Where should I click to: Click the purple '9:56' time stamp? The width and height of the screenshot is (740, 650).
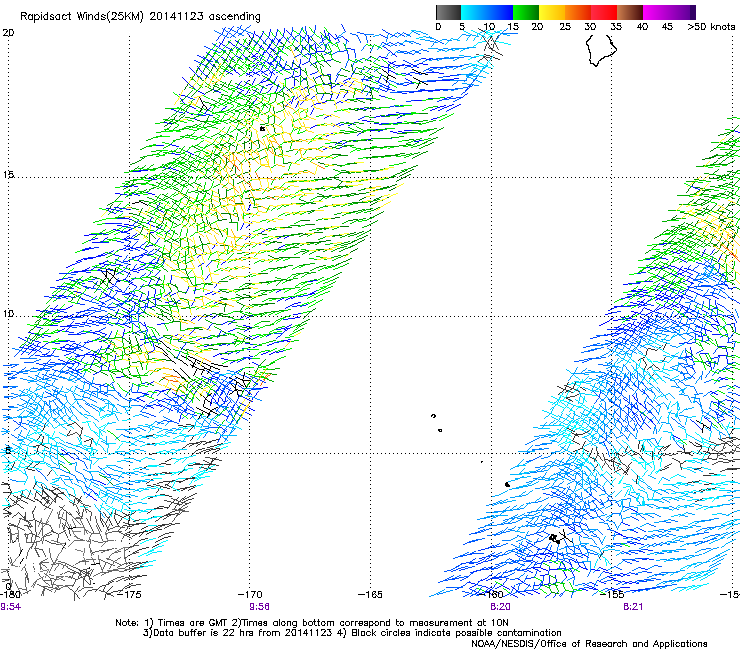[x=259, y=607]
